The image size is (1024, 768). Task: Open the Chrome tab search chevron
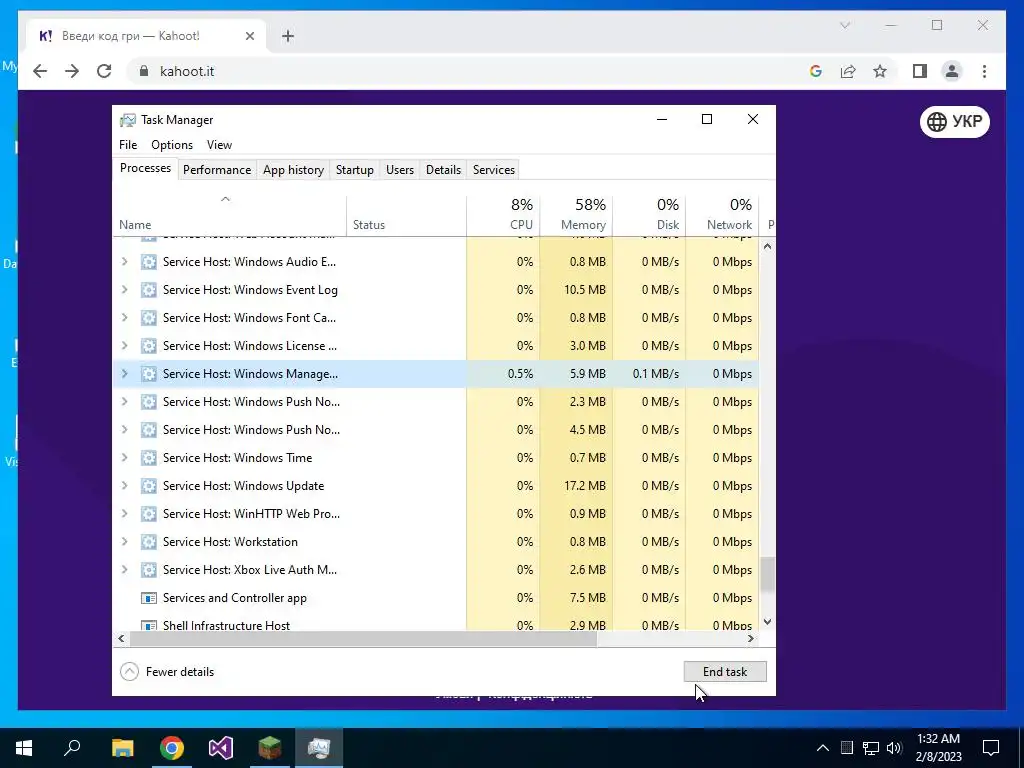(844, 25)
